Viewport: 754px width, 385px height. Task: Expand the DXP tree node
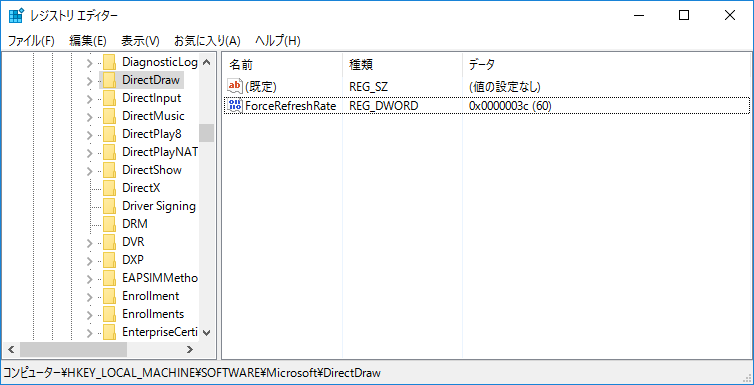click(89, 261)
